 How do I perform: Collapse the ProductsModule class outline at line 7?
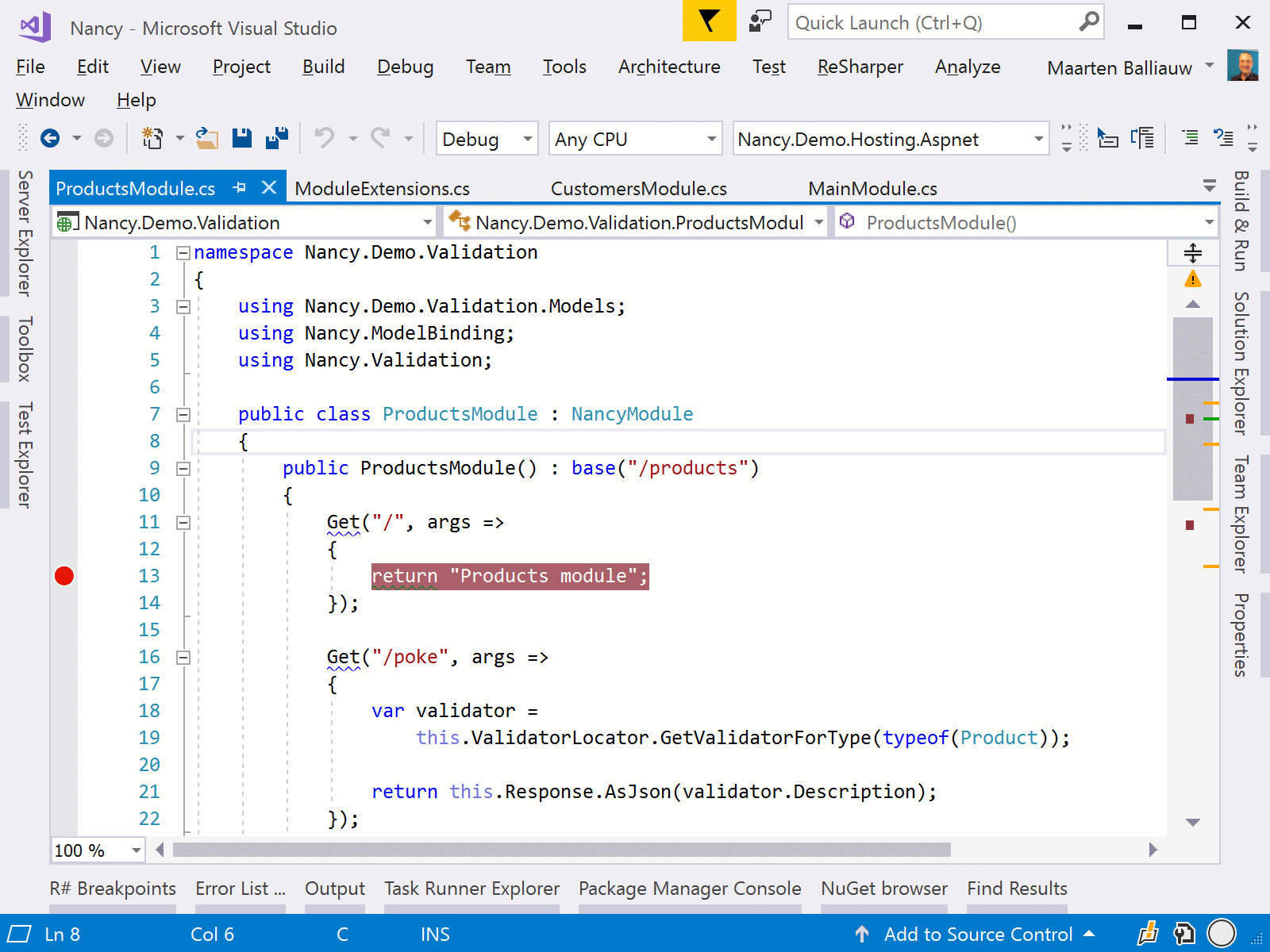coord(183,414)
